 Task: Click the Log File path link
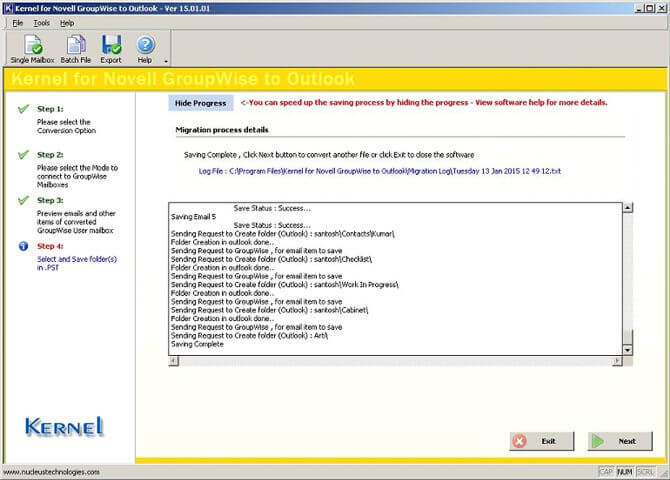(x=379, y=171)
